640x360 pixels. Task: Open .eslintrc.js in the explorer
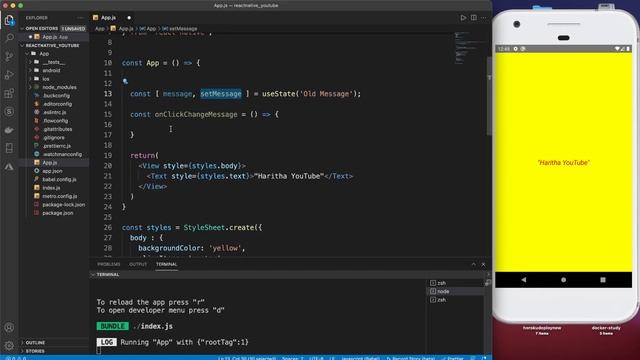(54, 112)
